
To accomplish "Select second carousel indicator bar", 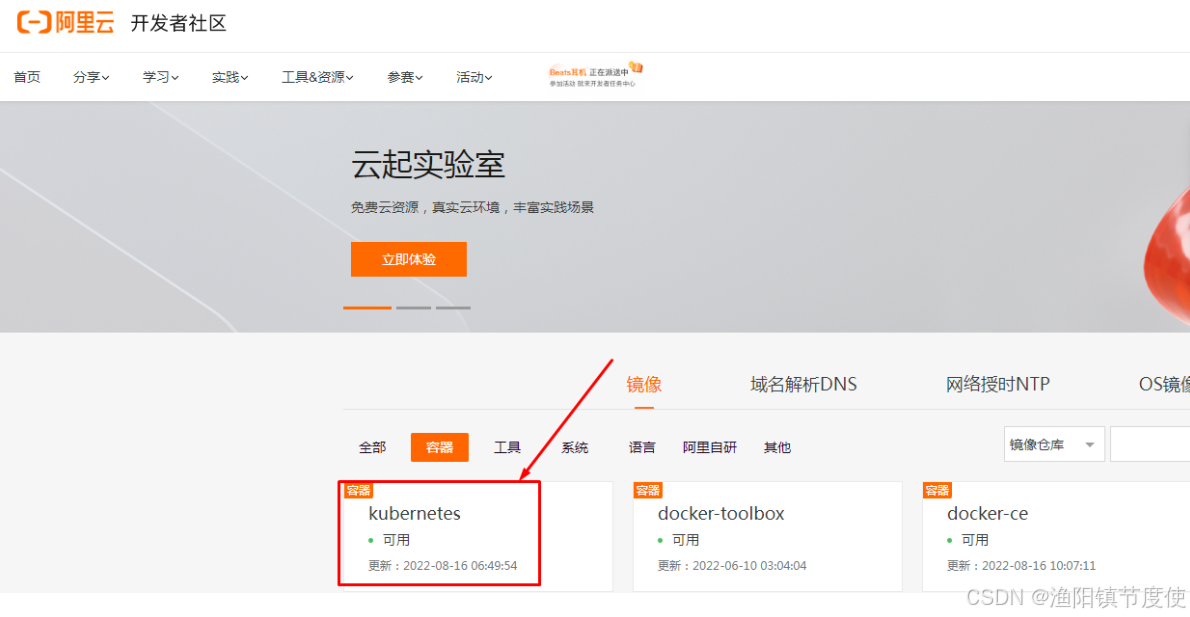I will tap(414, 307).
